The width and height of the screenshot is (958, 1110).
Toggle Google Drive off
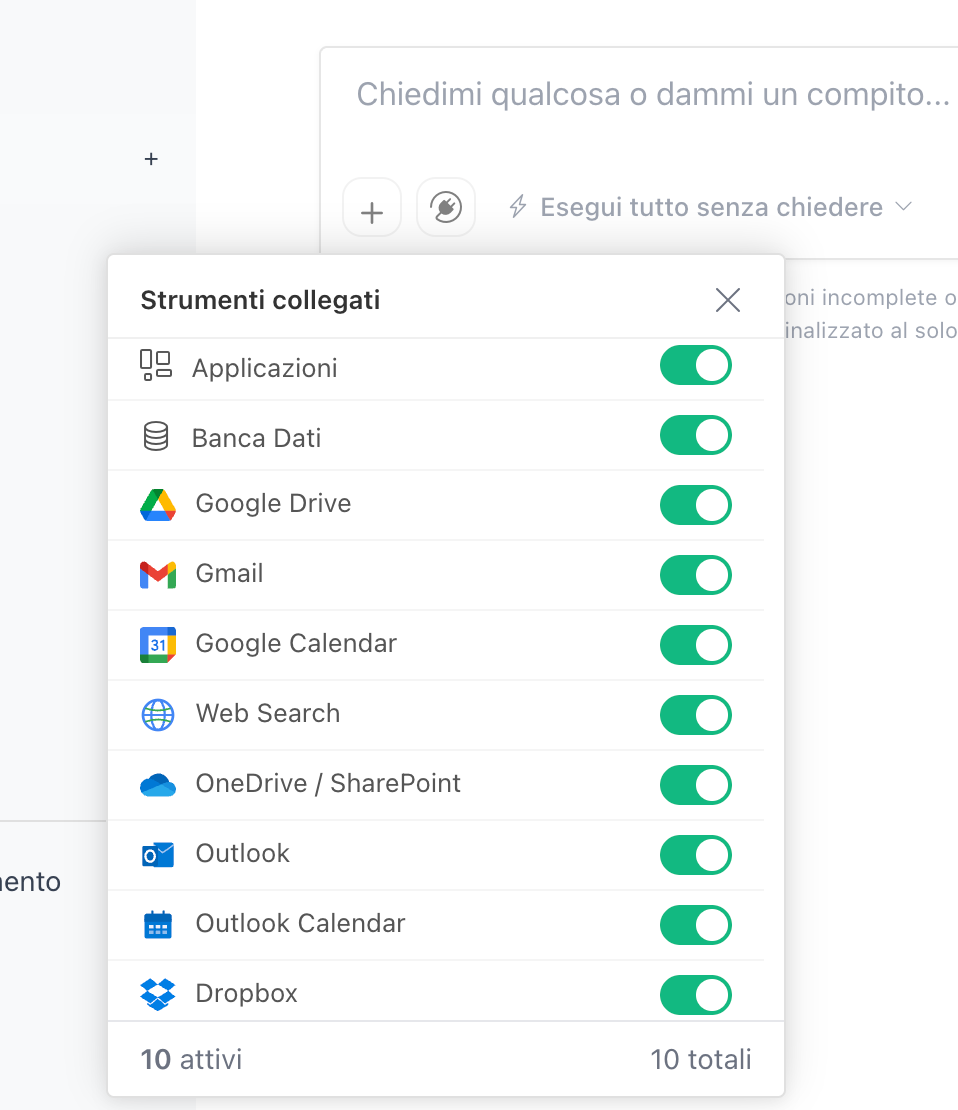(696, 505)
